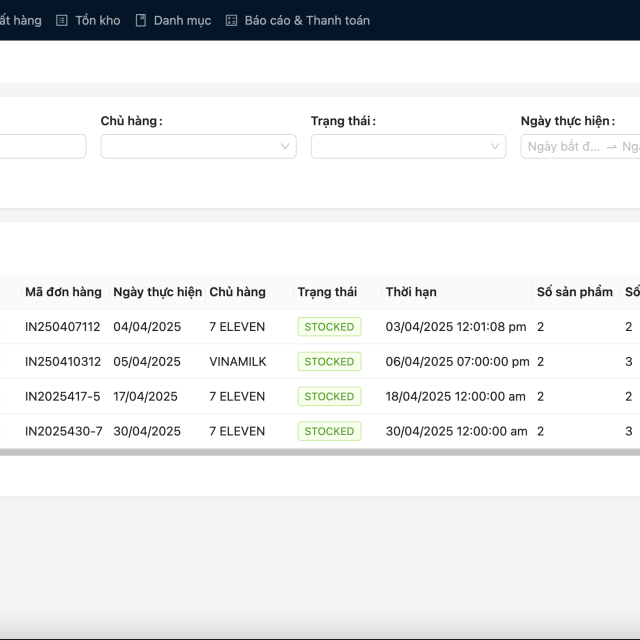The width and height of the screenshot is (640, 640).
Task: Click the date 04/04/2025
Action: [147, 327]
